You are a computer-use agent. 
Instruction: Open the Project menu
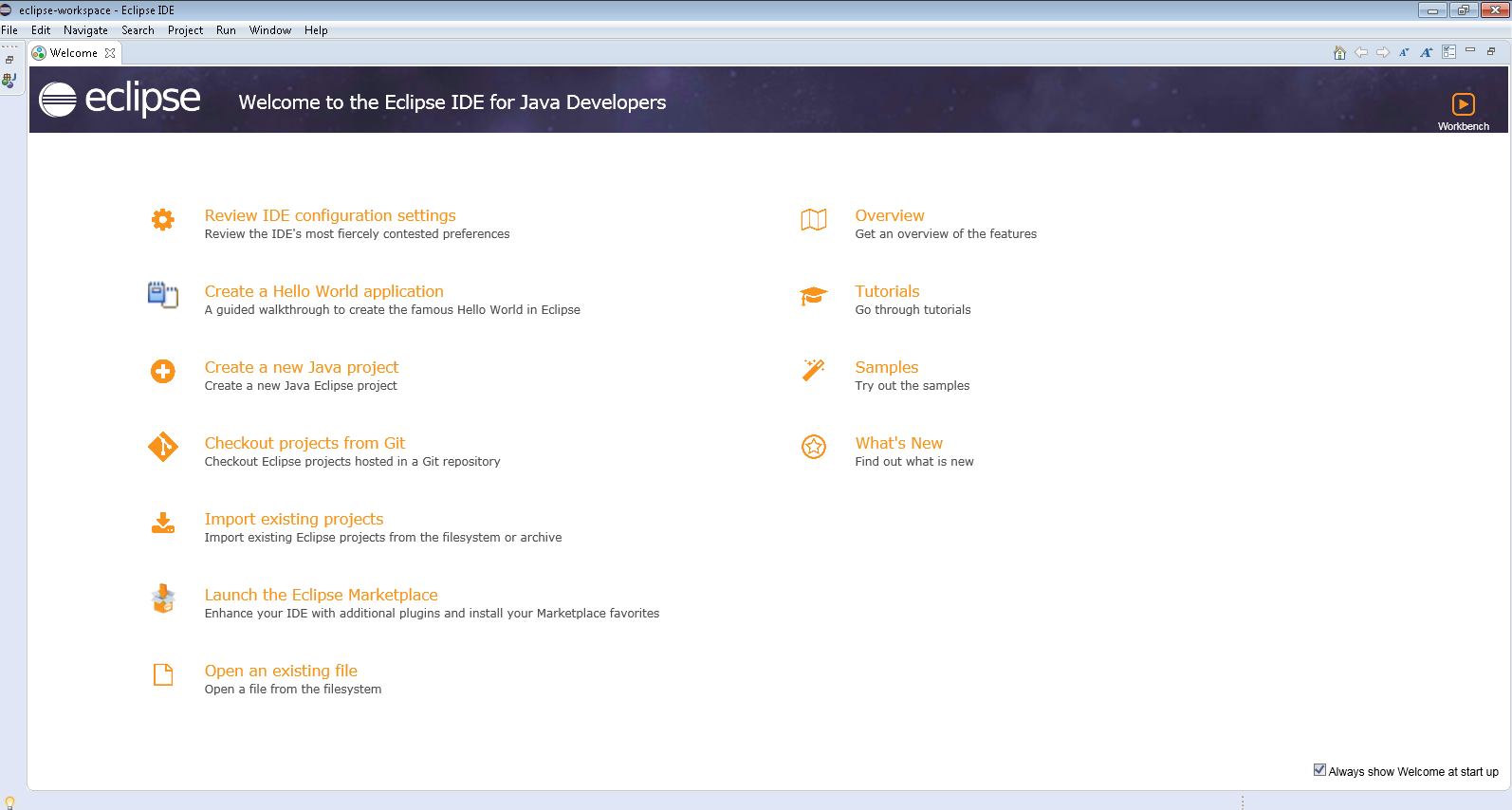coord(185,30)
